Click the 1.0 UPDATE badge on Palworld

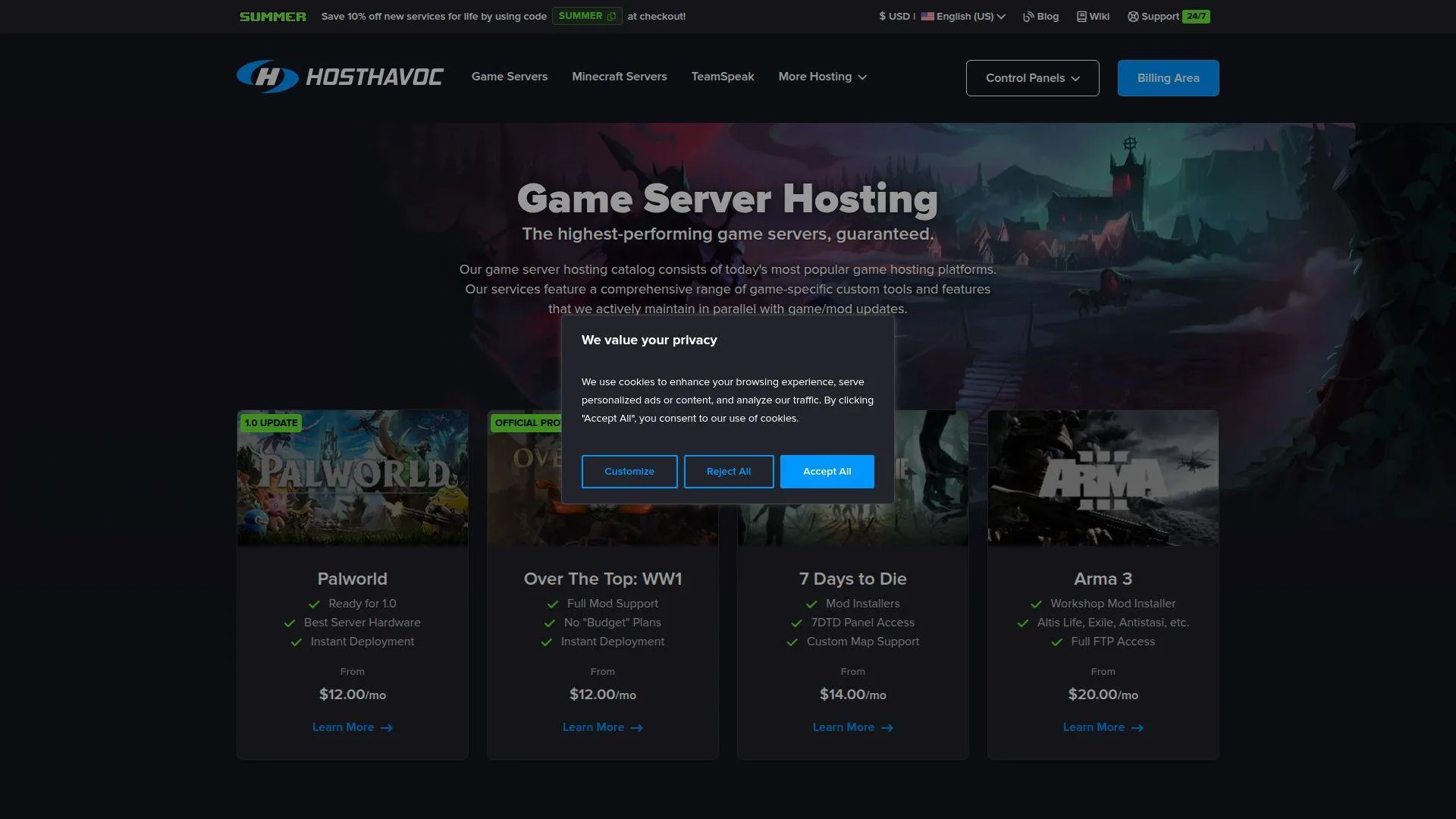(271, 423)
